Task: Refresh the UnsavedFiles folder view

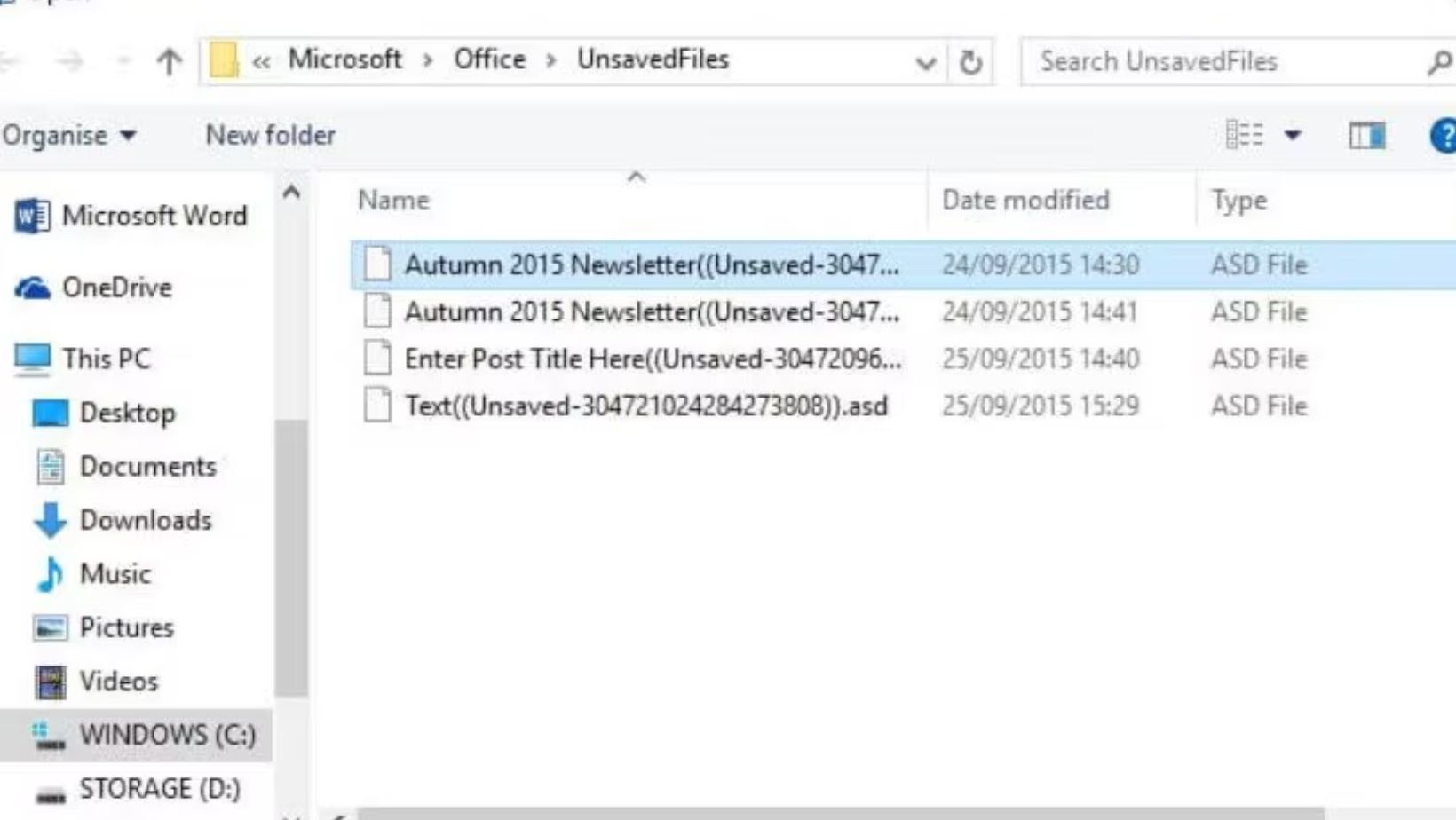Action: coord(970,62)
